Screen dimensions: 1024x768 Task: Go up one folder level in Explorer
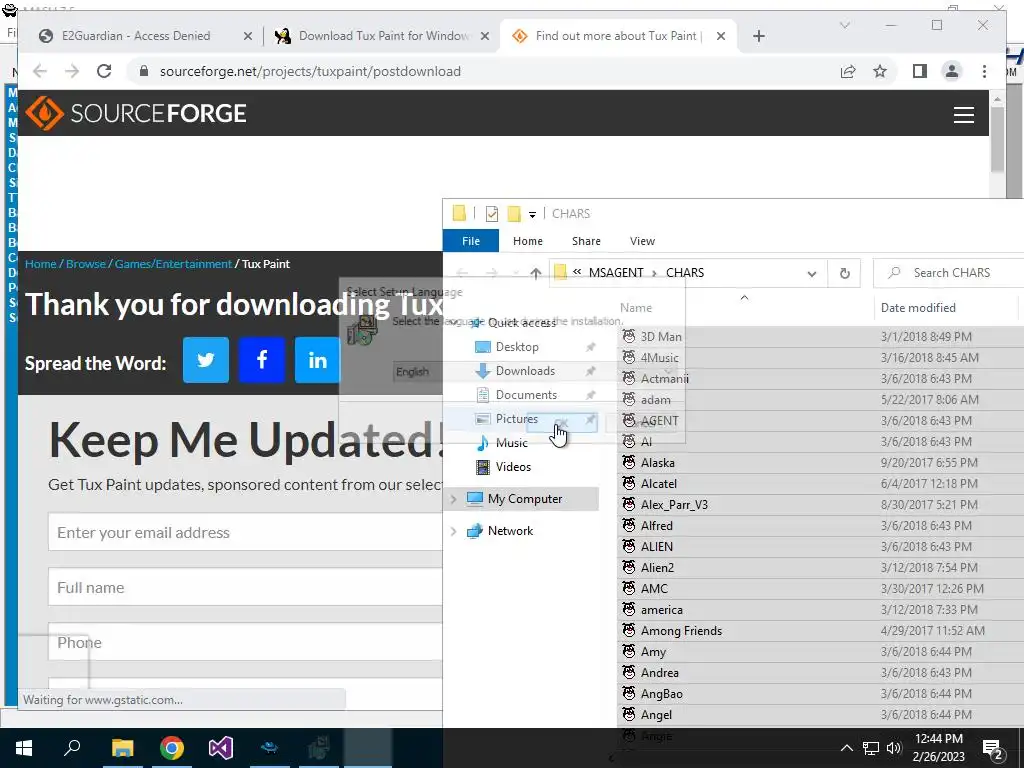536,273
